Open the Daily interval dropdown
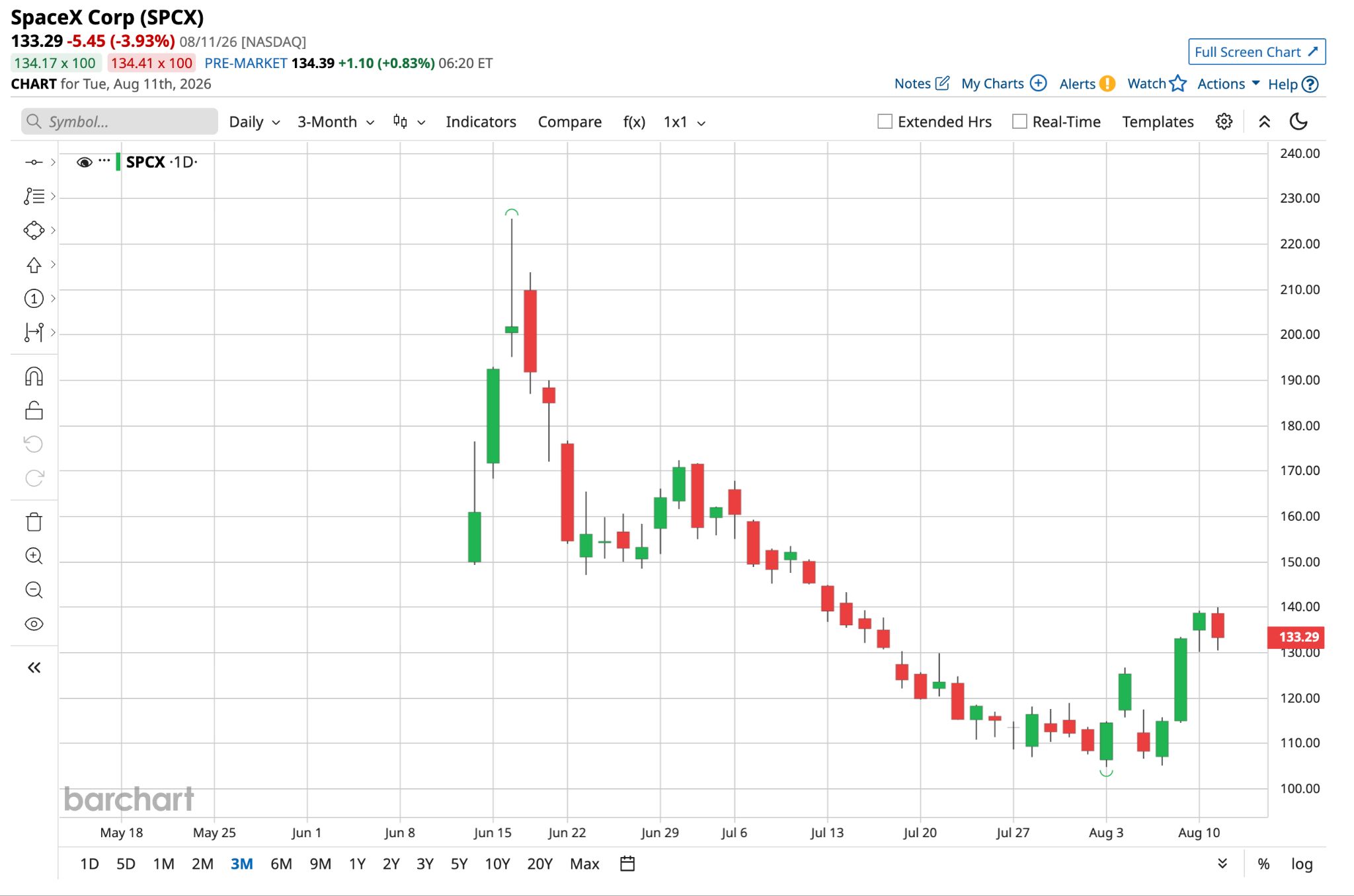 (255, 122)
